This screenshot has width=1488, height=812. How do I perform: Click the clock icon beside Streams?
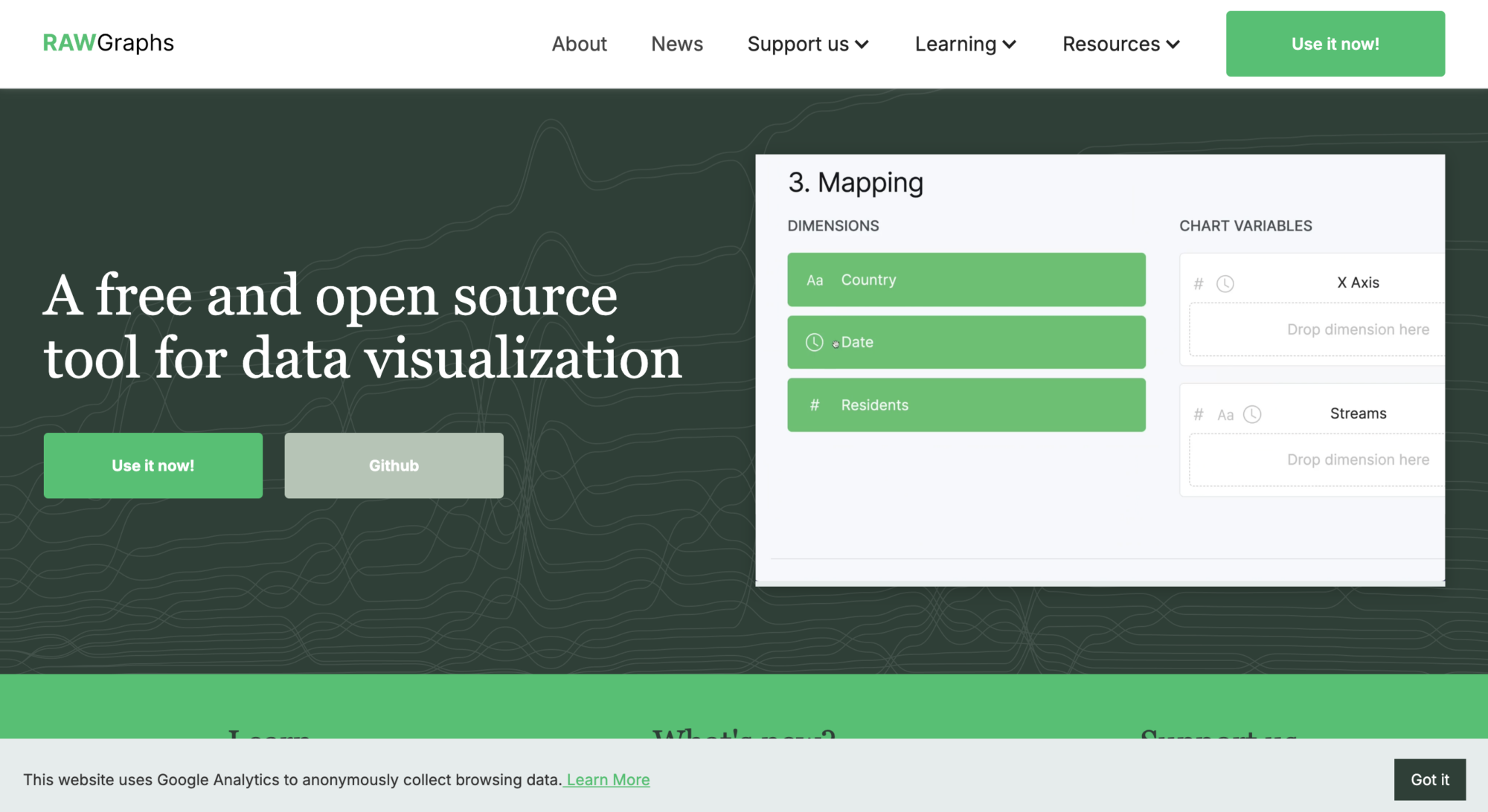[x=1252, y=414]
